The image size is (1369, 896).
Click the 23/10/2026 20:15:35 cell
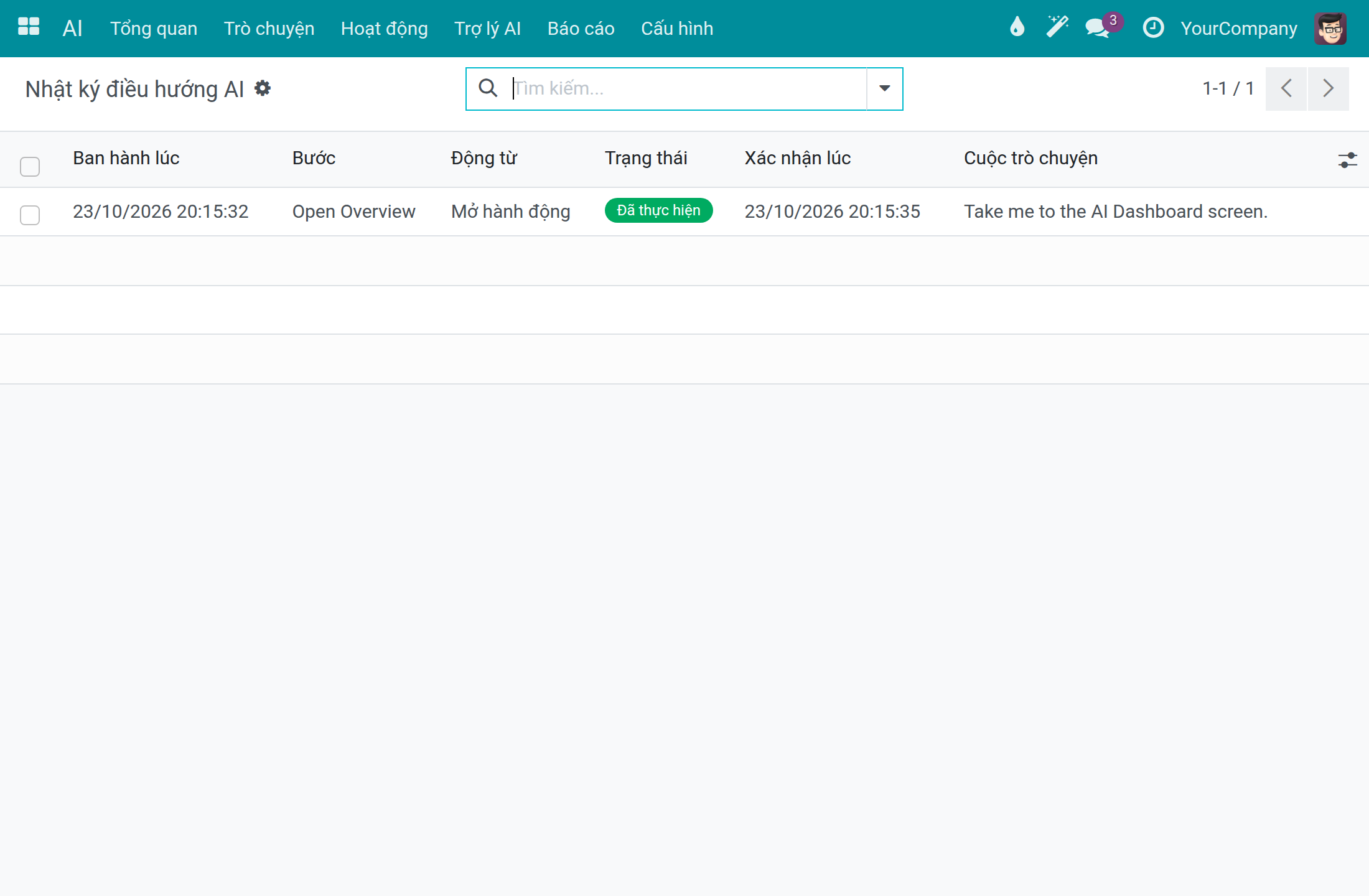[832, 212]
